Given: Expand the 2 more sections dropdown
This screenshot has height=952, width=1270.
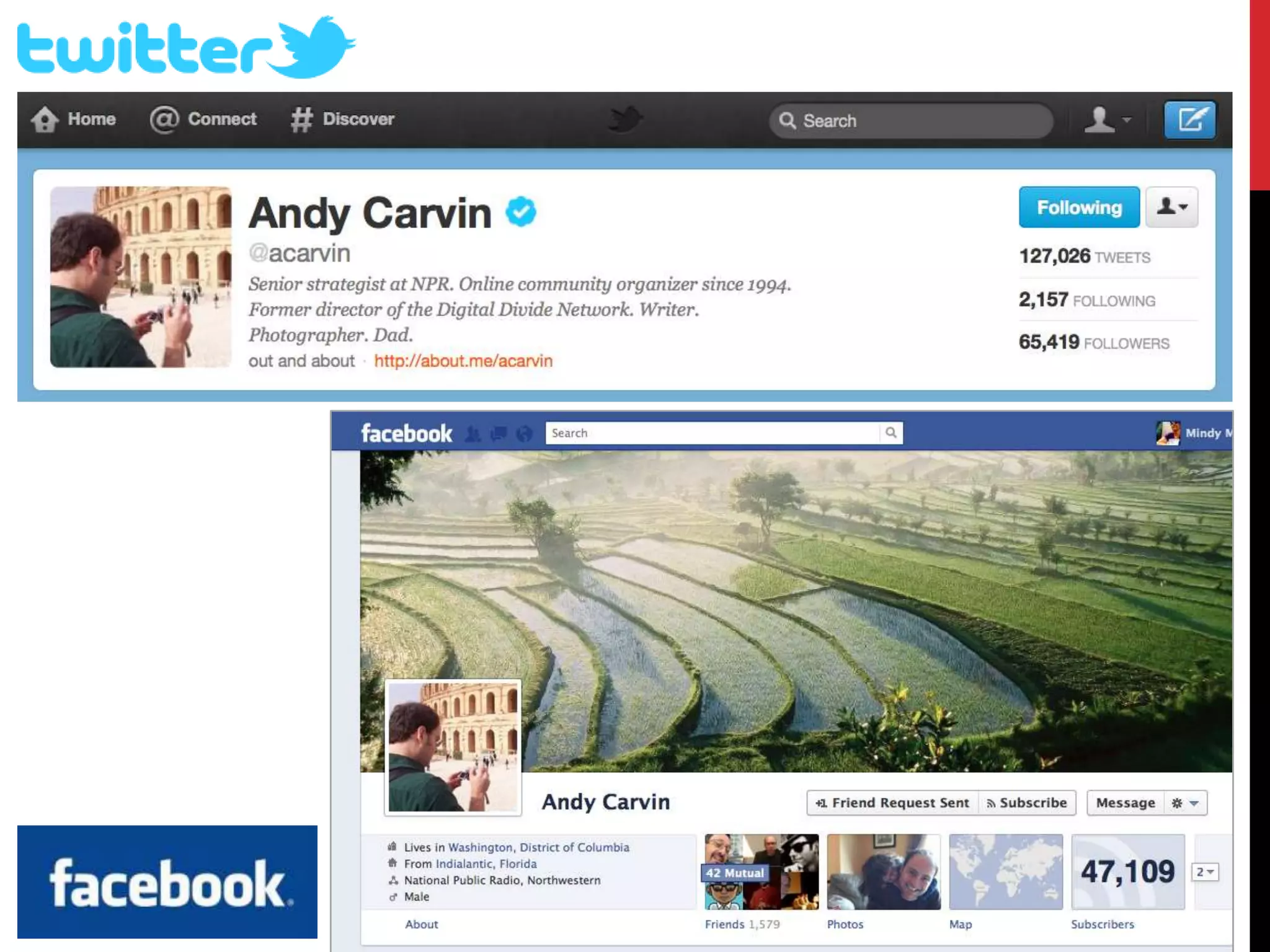Looking at the screenshot, I should click(x=1205, y=872).
